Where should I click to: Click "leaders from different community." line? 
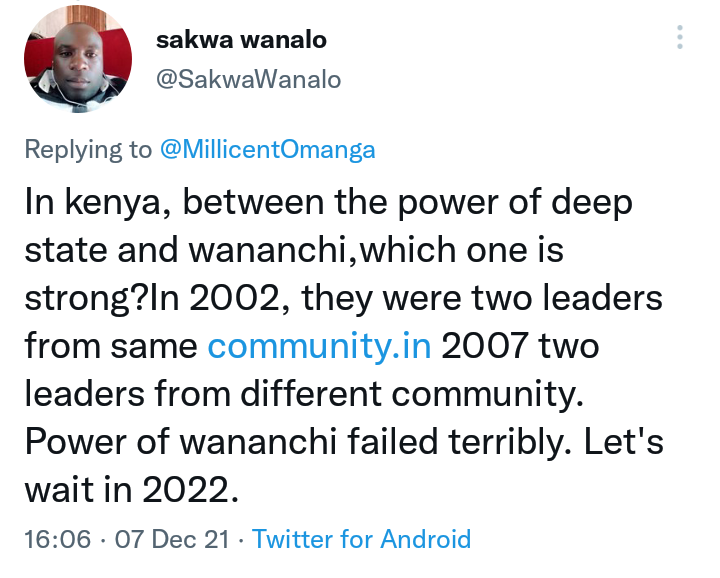[x=304, y=393]
